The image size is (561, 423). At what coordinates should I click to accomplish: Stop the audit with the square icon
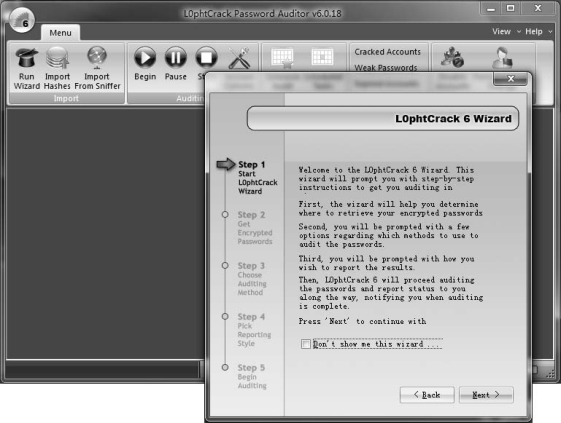(206, 57)
